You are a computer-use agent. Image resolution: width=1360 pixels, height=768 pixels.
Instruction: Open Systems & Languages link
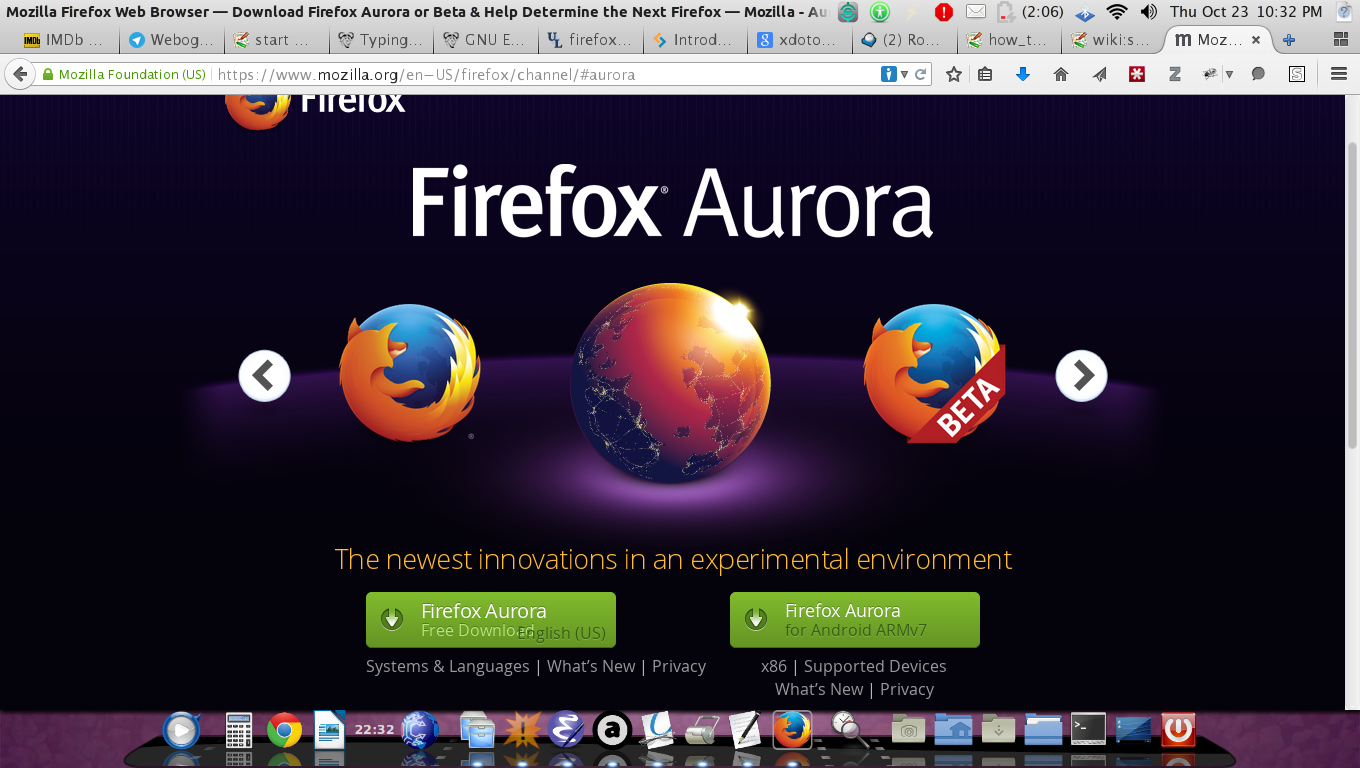pyautogui.click(x=447, y=666)
